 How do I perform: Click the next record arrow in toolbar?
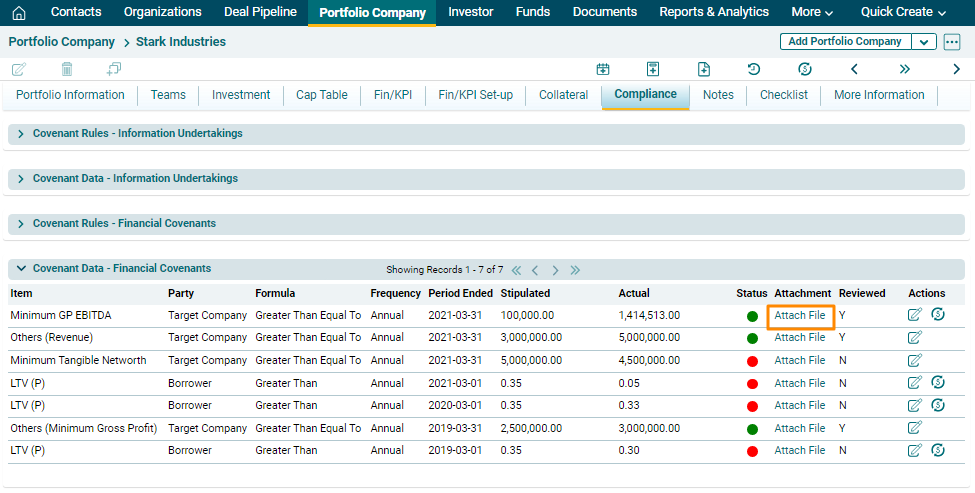point(956,69)
